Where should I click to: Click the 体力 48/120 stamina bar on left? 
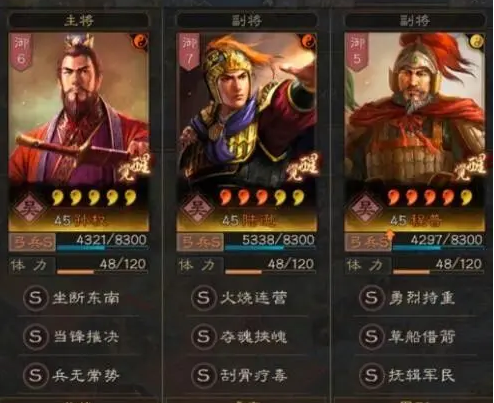coord(102,266)
